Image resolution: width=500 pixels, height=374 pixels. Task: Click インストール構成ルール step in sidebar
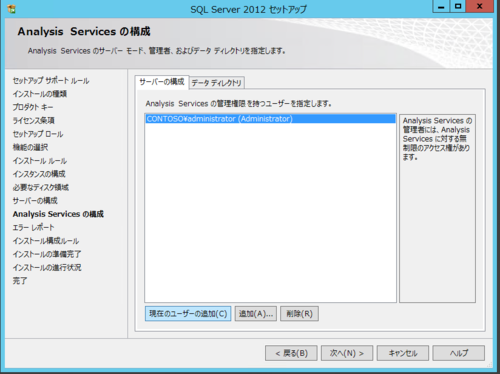(x=46, y=241)
